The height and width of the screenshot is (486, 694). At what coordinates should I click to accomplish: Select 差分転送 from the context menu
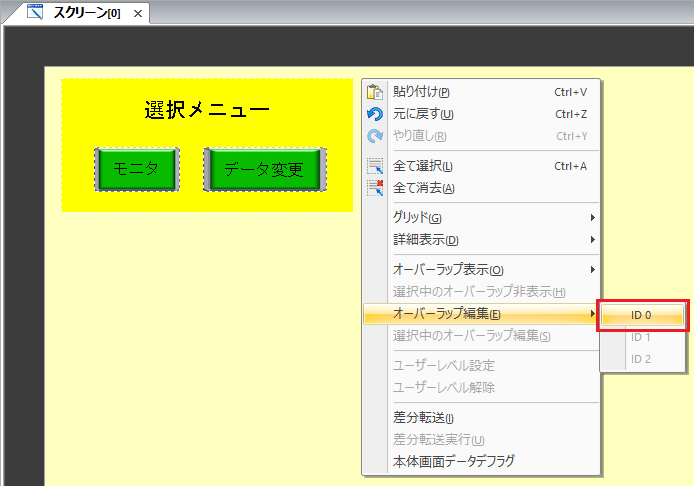tap(423, 418)
